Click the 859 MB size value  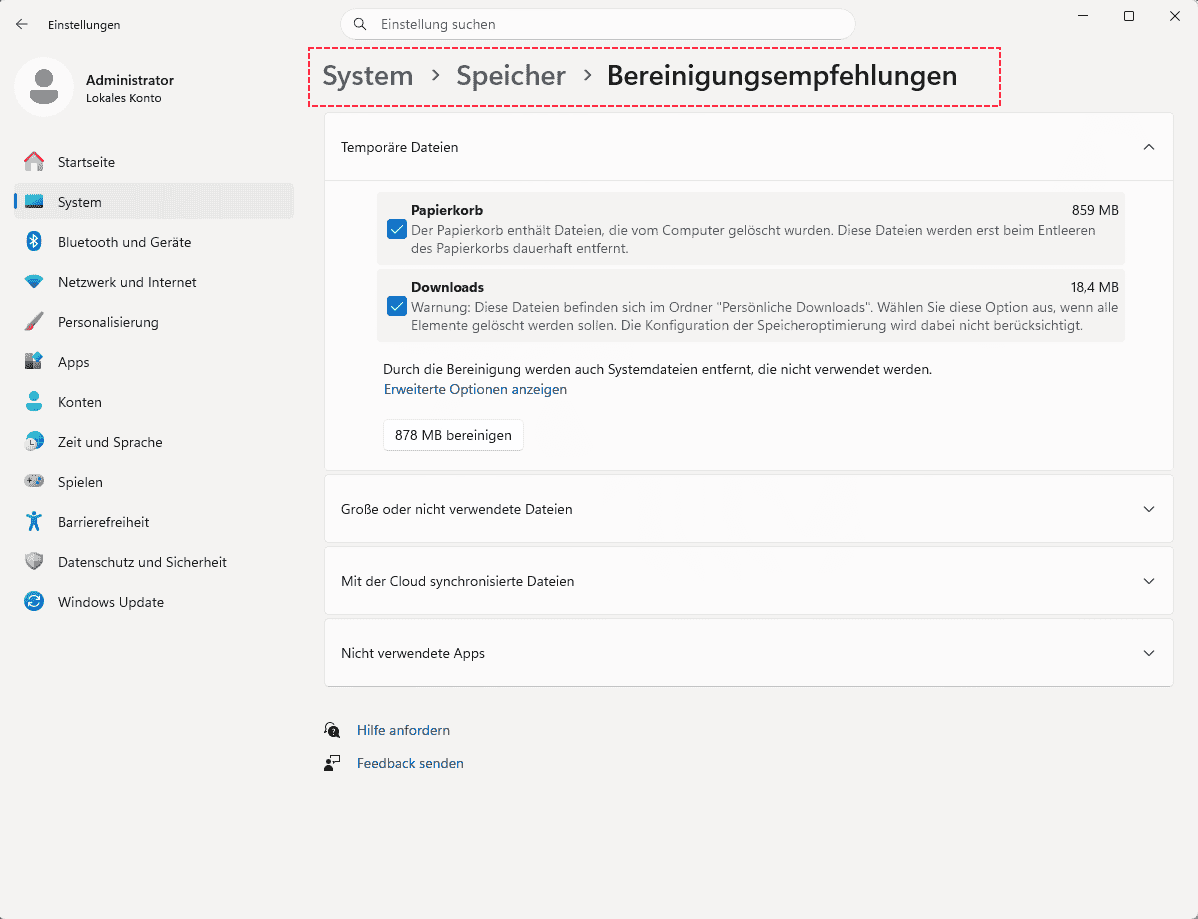(1095, 210)
